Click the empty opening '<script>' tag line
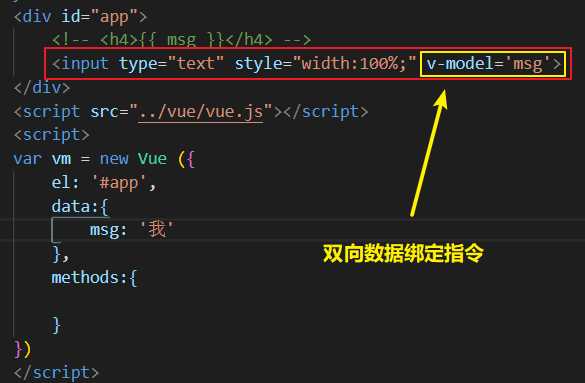 (x=51, y=135)
